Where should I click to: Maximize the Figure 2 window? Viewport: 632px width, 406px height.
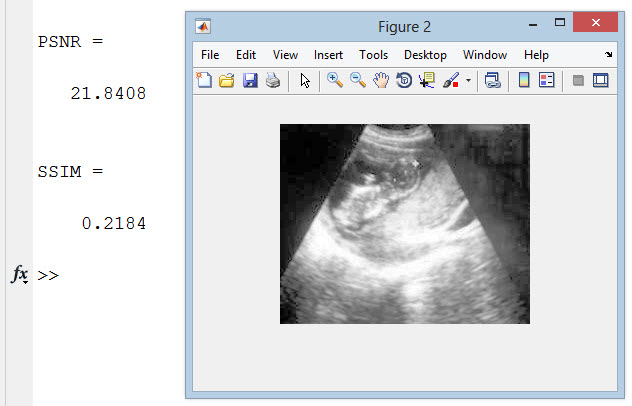coord(560,23)
